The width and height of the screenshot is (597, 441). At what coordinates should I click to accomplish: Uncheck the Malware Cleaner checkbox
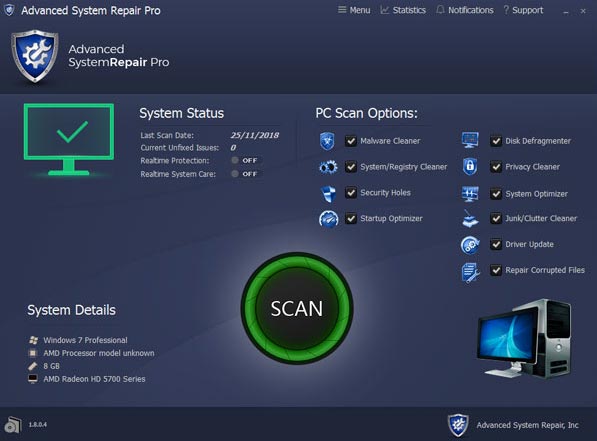coord(351,141)
